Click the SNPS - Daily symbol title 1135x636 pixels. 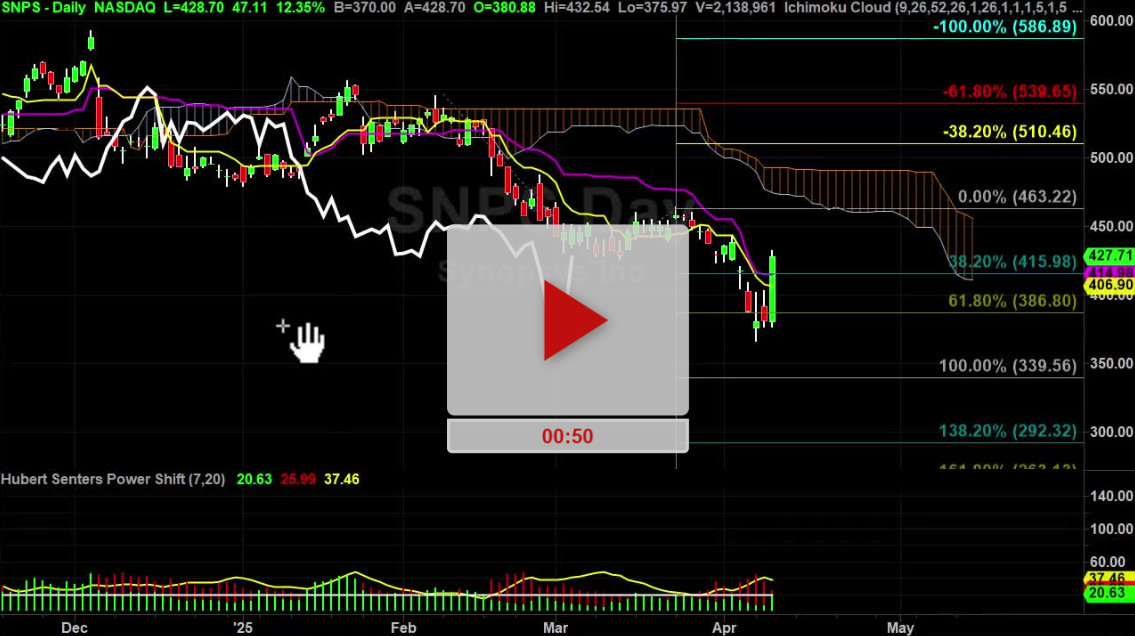click(x=43, y=8)
